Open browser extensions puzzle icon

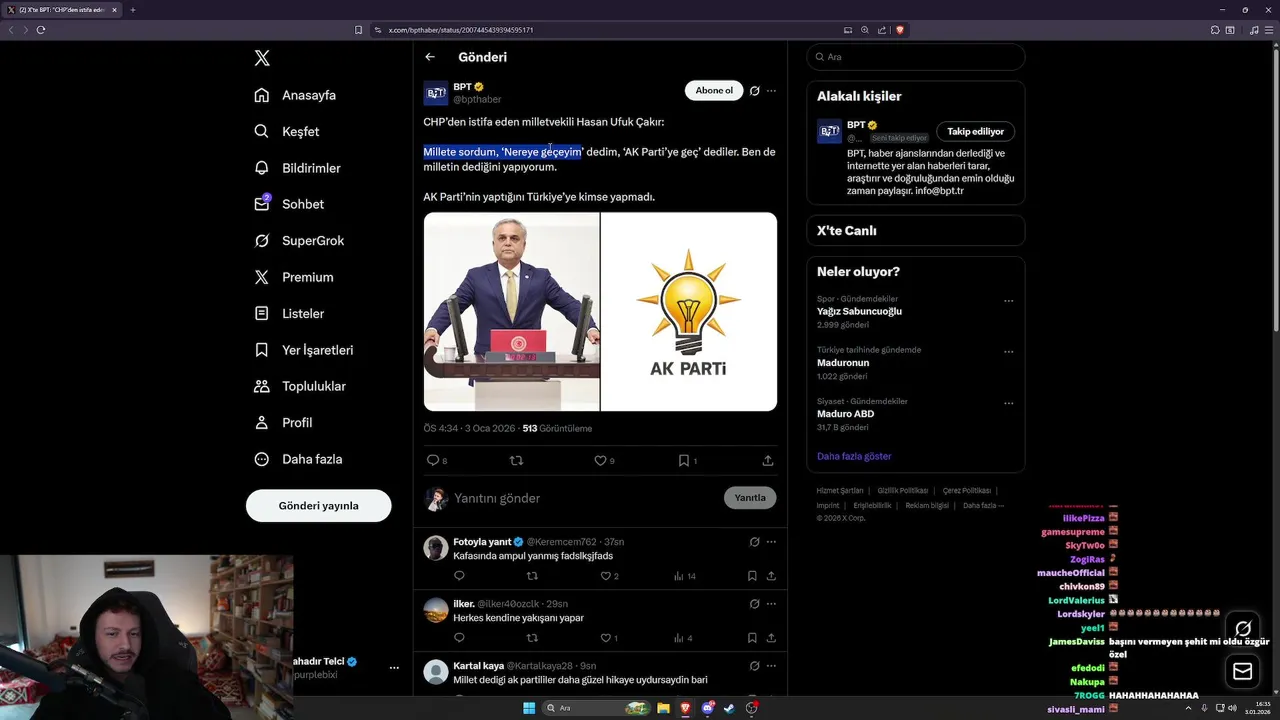[x=1215, y=30]
